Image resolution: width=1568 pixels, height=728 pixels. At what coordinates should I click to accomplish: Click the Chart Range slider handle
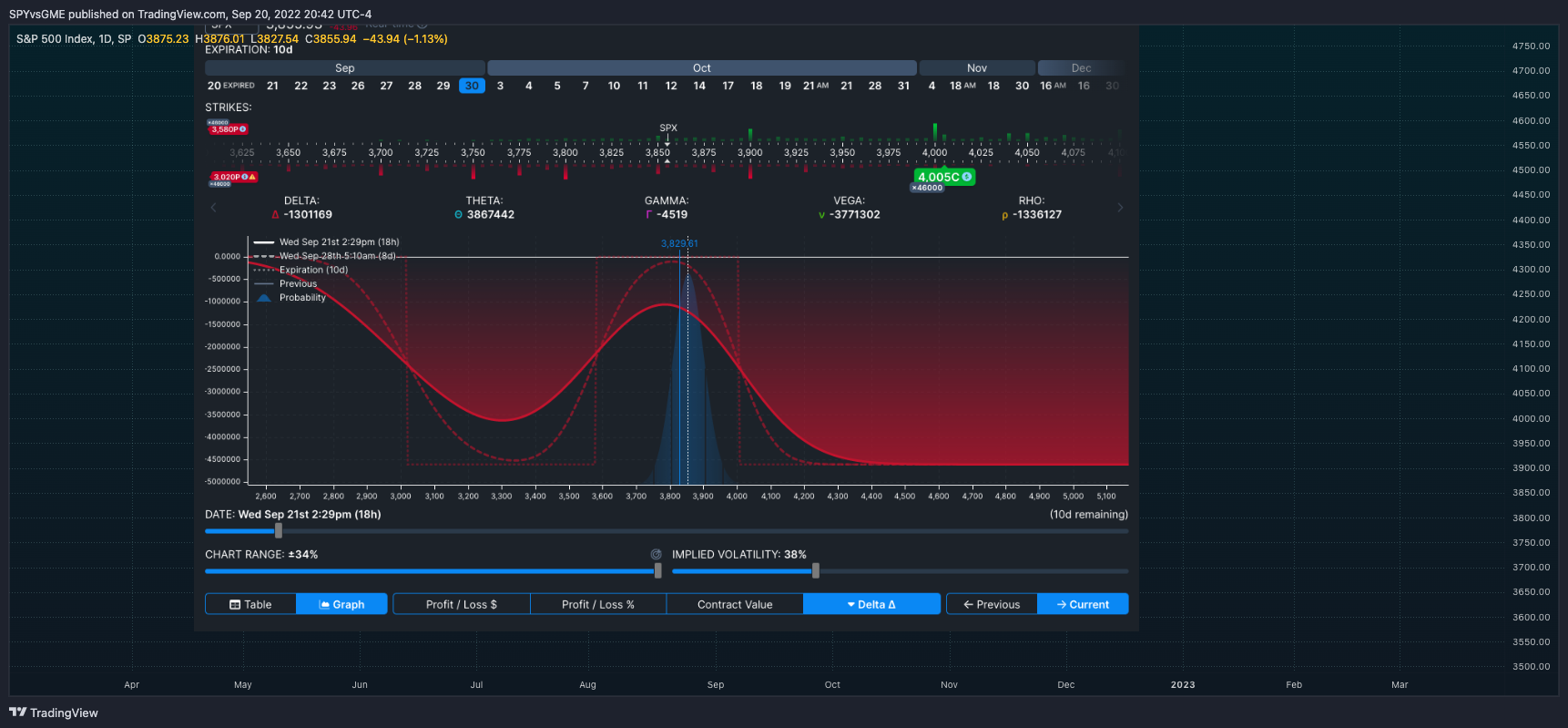pyautogui.click(x=658, y=571)
